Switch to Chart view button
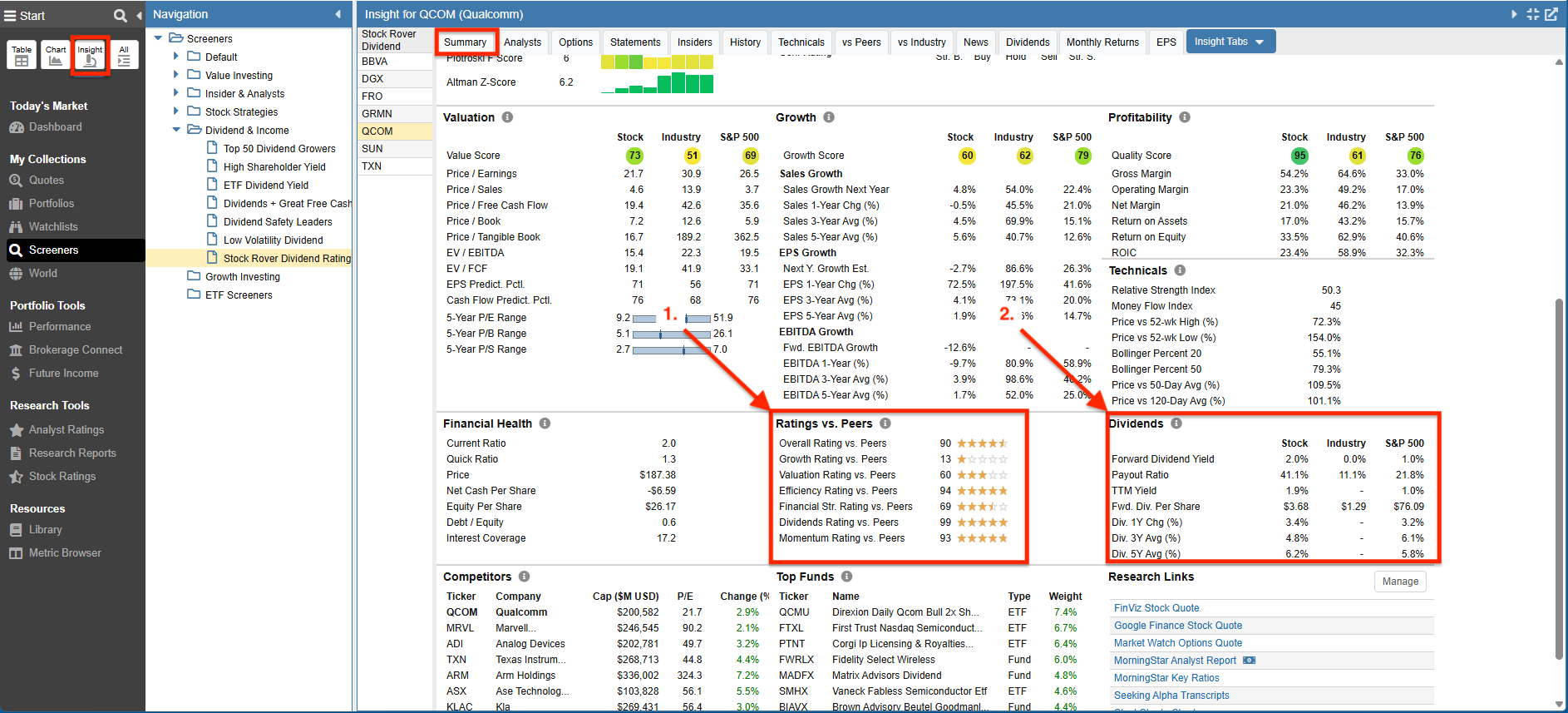This screenshot has width=1568, height=713. point(56,55)
